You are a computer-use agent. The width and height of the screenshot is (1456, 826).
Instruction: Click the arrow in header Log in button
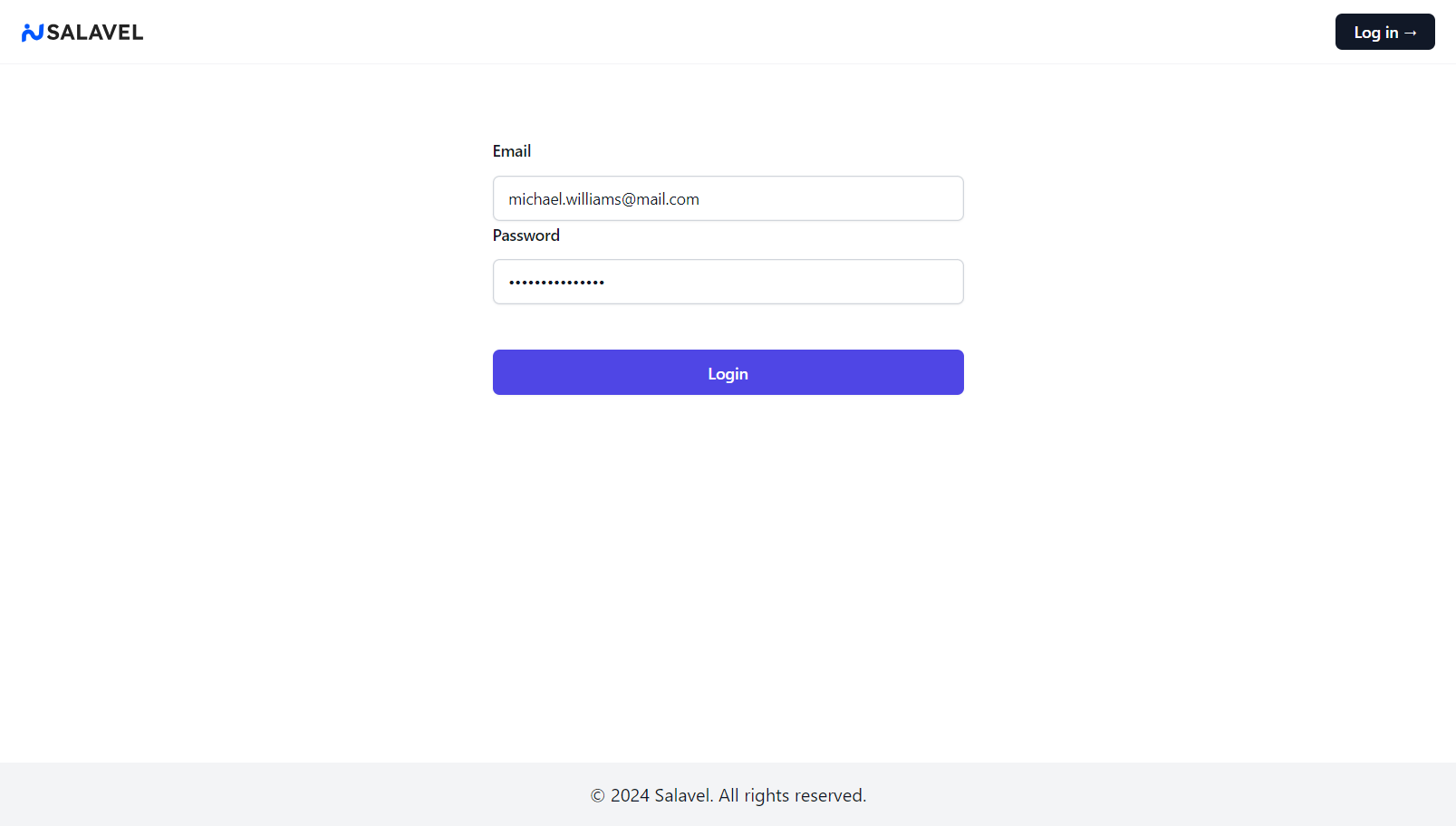pos(1411,33)
